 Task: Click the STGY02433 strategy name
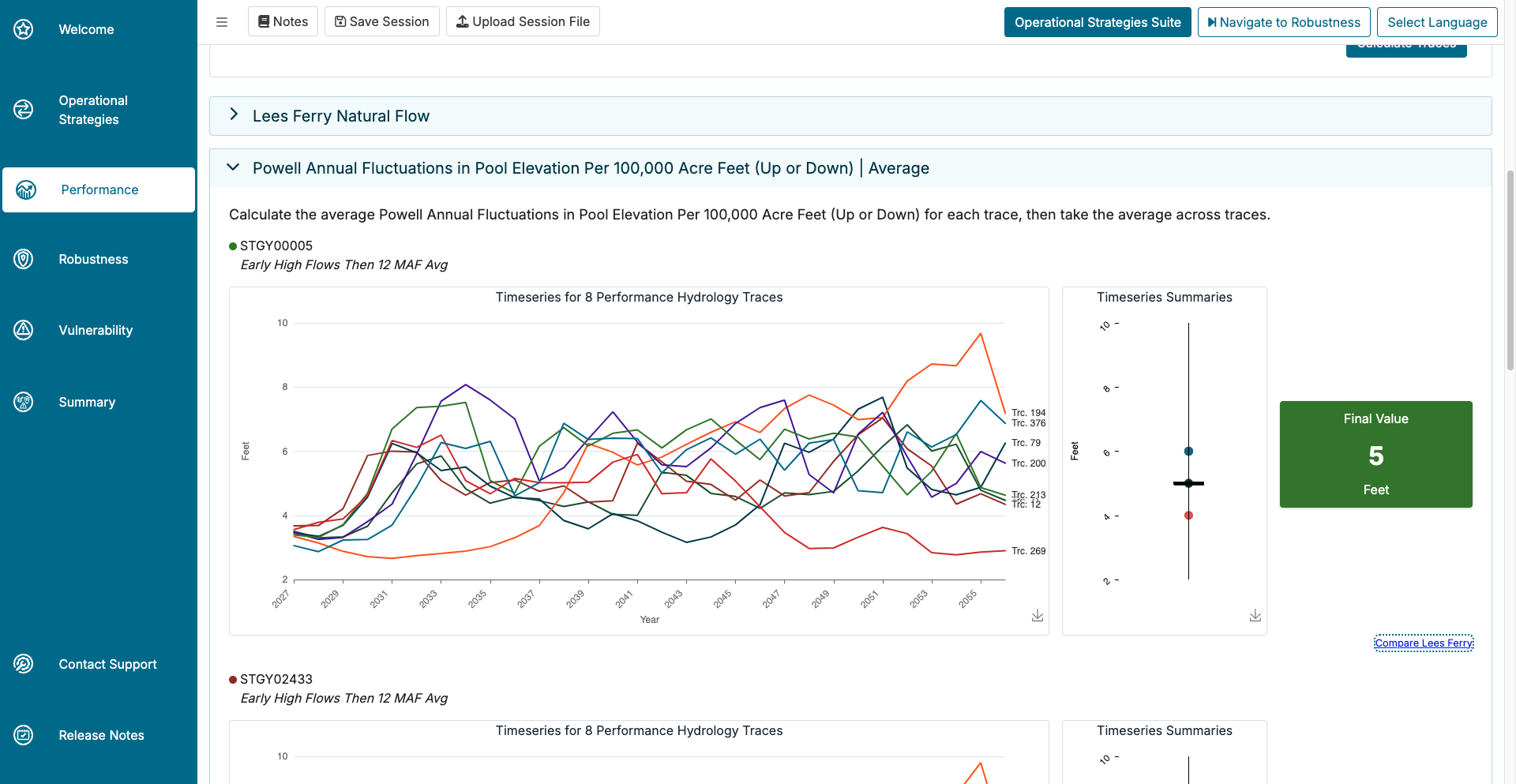coord(276,679)
